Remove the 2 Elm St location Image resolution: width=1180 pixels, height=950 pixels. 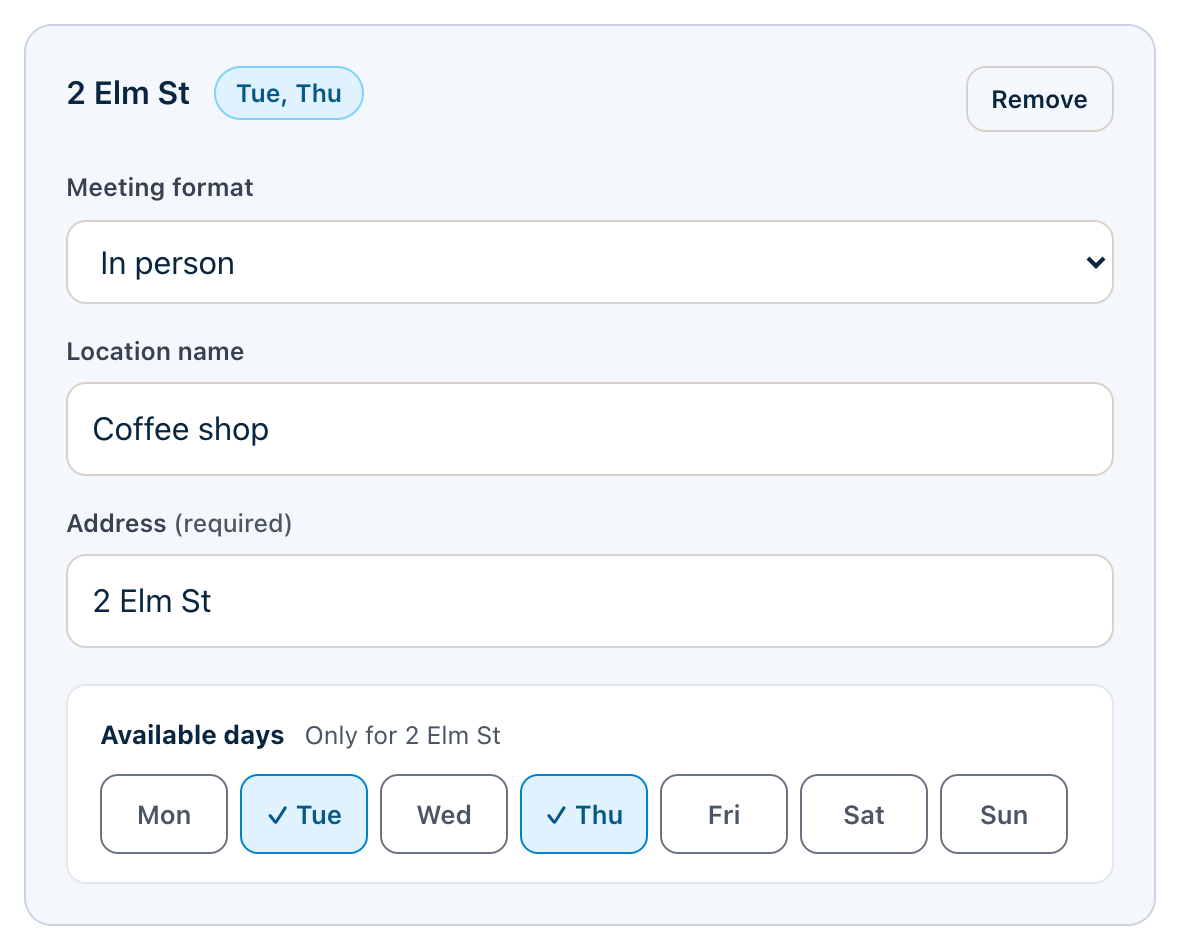[x=1039, y=99]
